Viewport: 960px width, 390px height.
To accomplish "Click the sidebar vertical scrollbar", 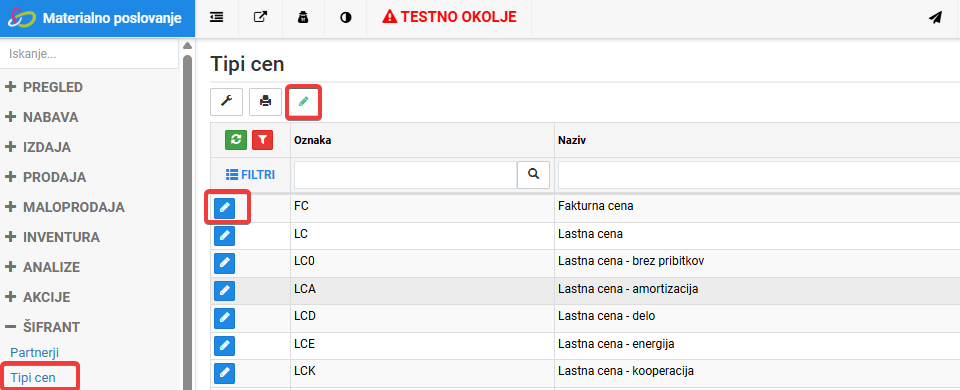I will [x=187, y=220].
